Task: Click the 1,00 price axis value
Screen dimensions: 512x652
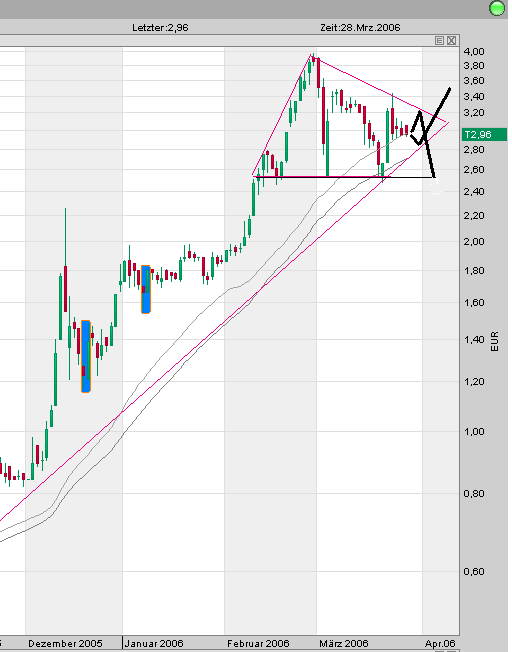Action: 474,432
